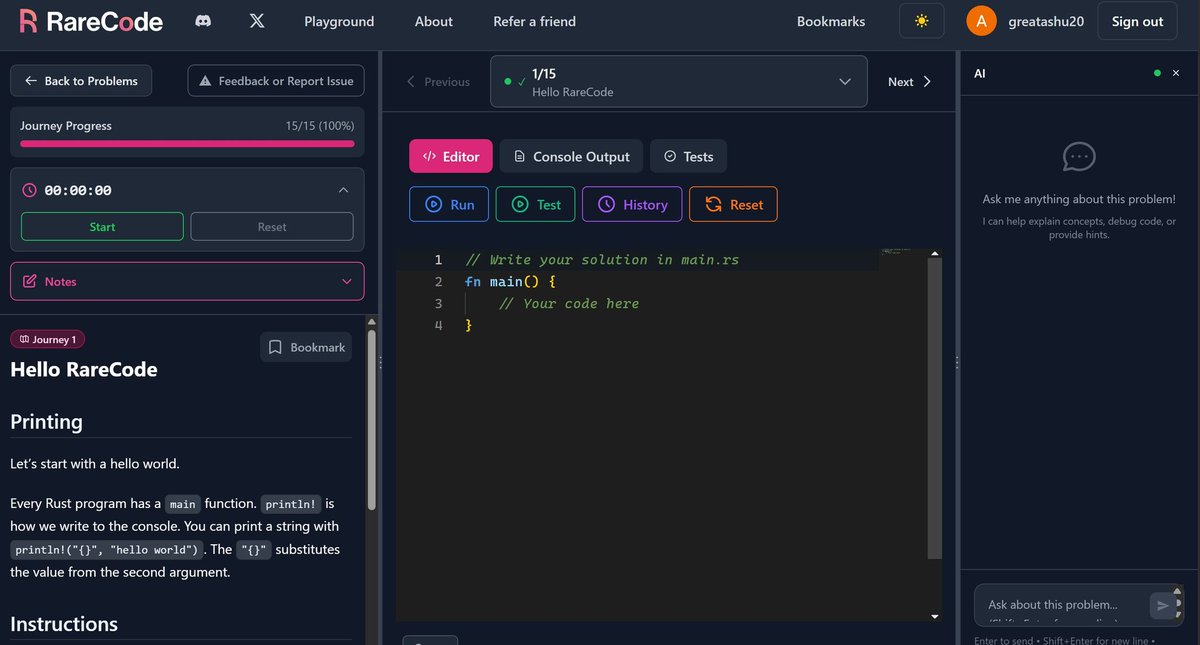Click the orange Reset code button
The height and width of the screenshot is (645, 1200).
(x=733, y=204)
